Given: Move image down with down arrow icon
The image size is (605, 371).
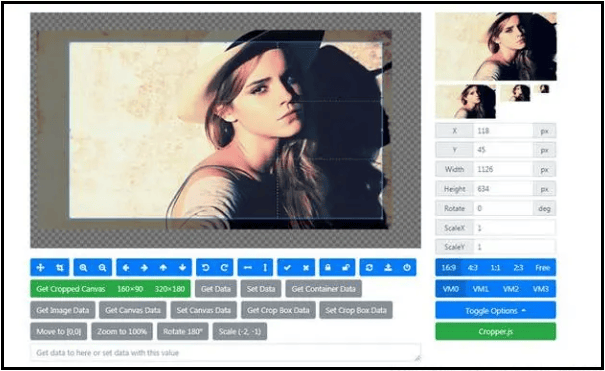Looking at the screenshot, I should [183, 268].
